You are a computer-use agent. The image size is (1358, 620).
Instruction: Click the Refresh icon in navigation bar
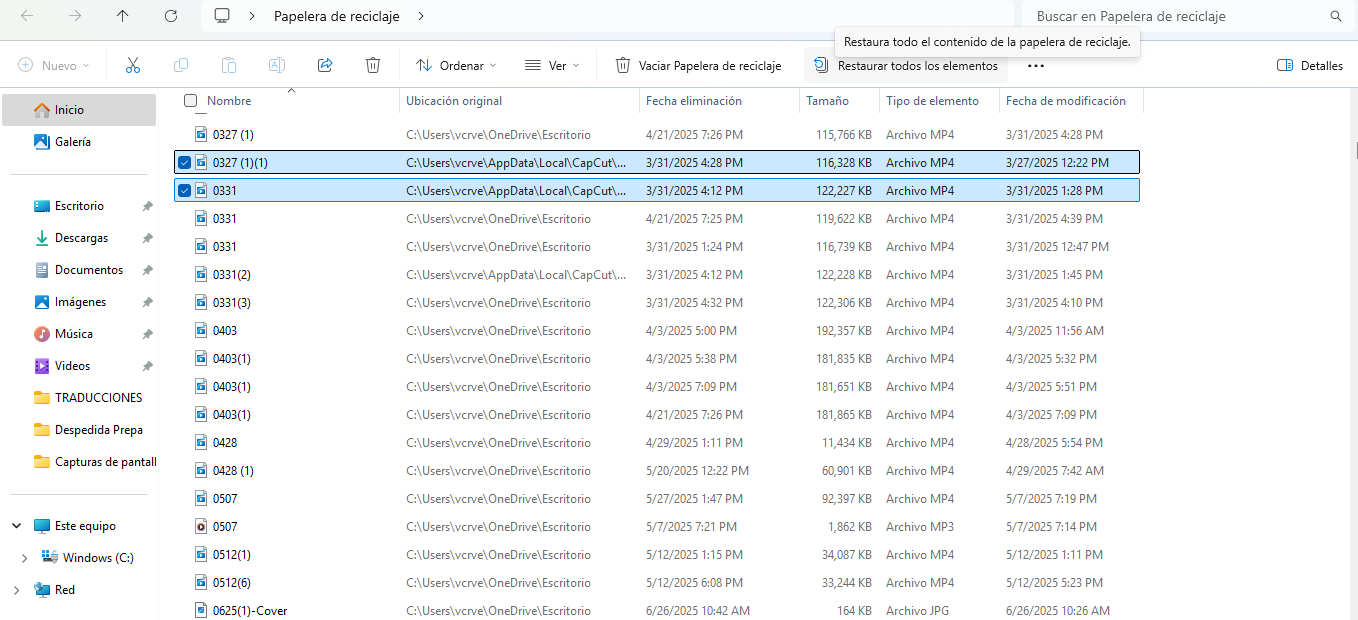171,16
